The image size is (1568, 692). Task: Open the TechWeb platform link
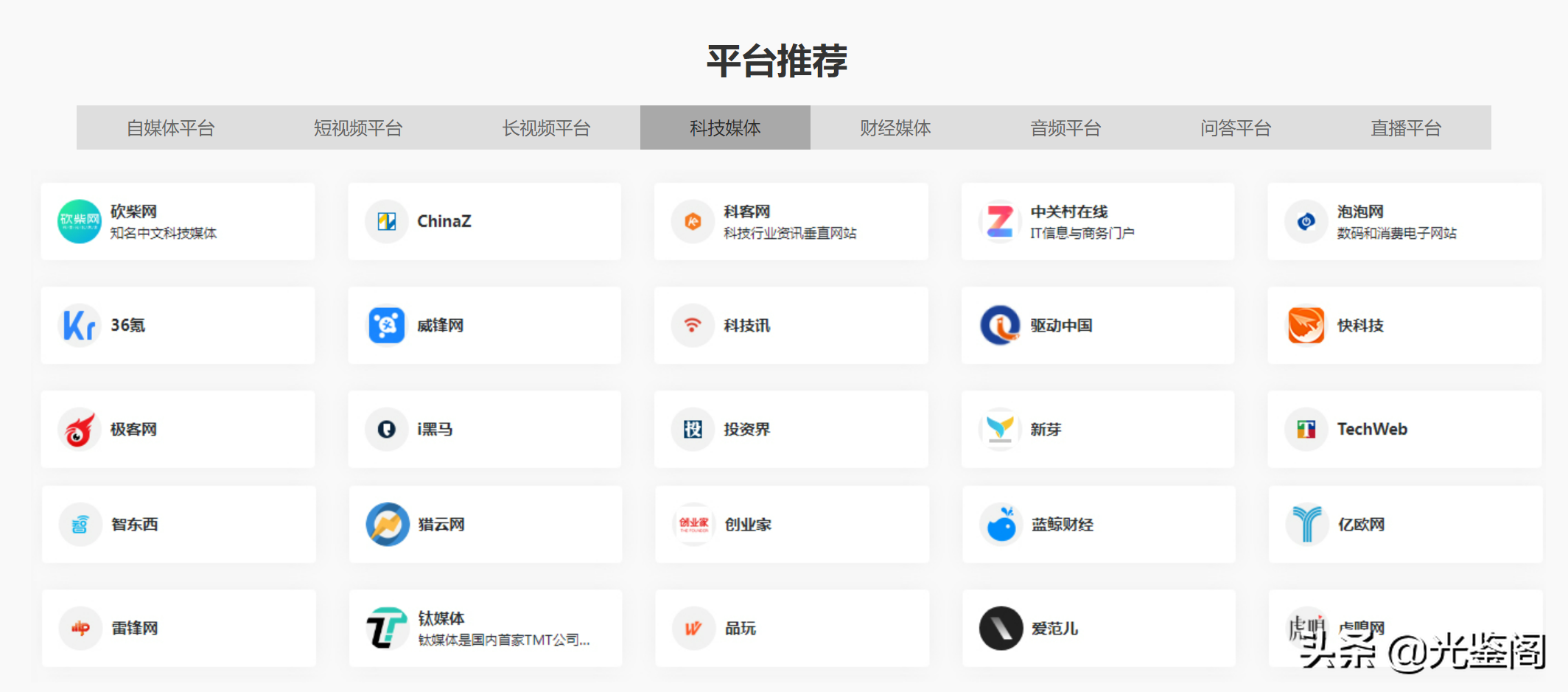1371,429
